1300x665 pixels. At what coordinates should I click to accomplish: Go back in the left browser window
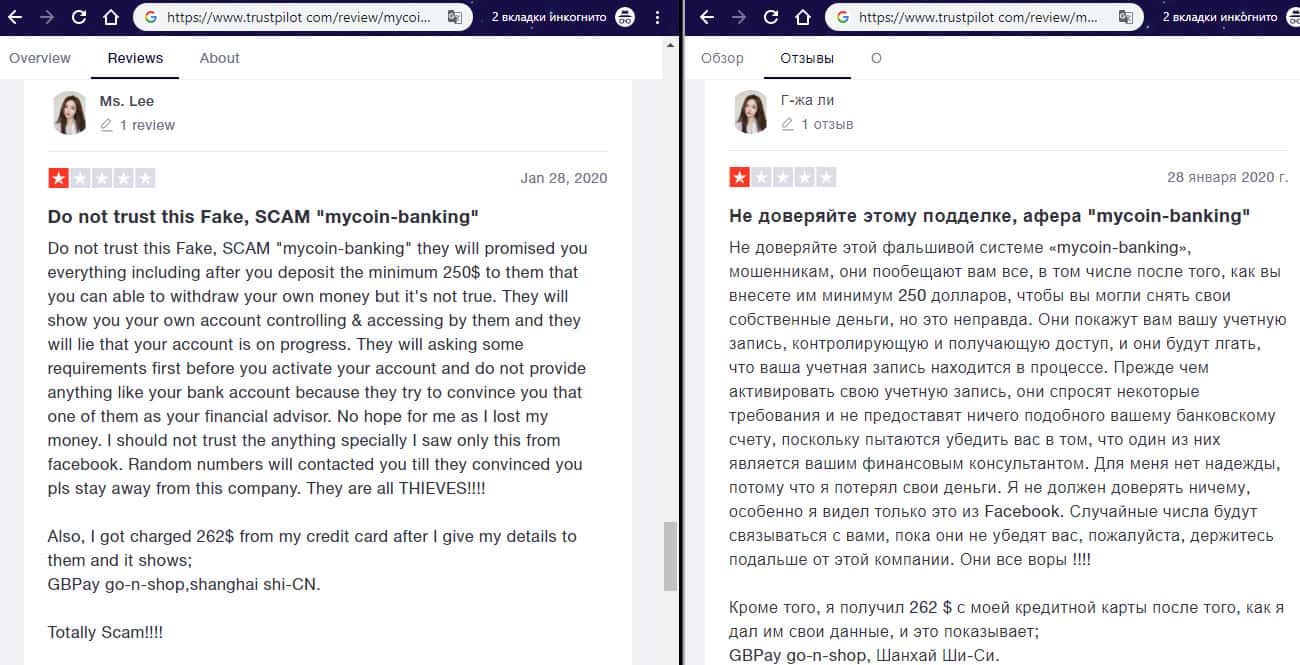click(15, 17)
